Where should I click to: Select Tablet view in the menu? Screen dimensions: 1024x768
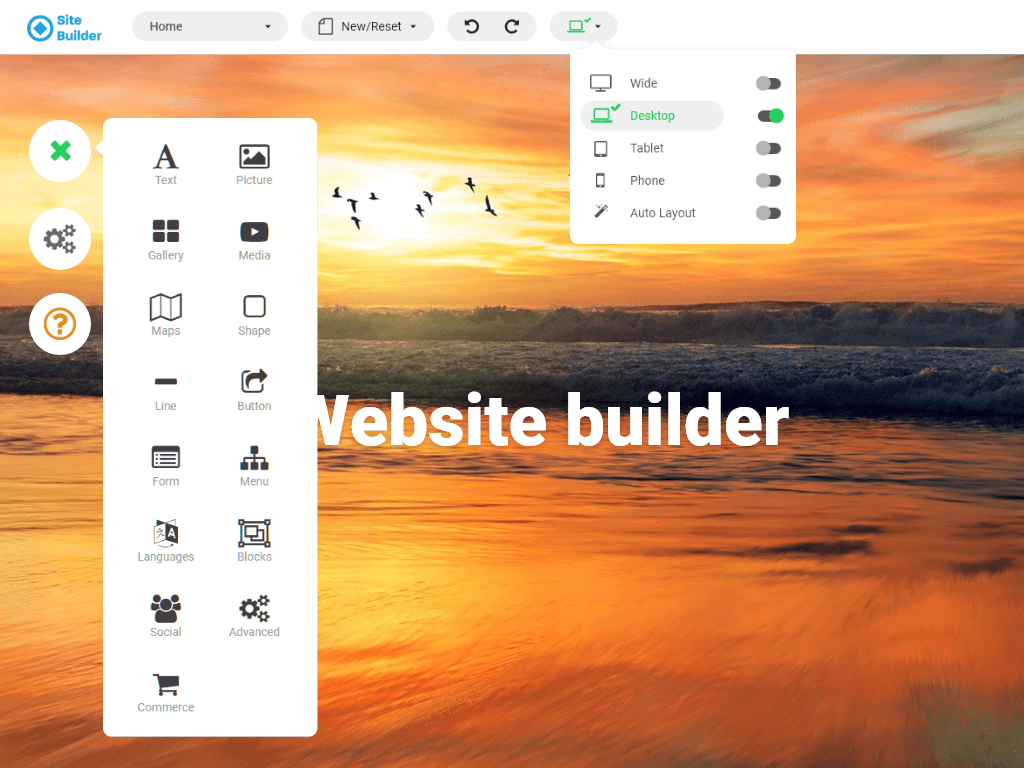click(x=652, y=148)
